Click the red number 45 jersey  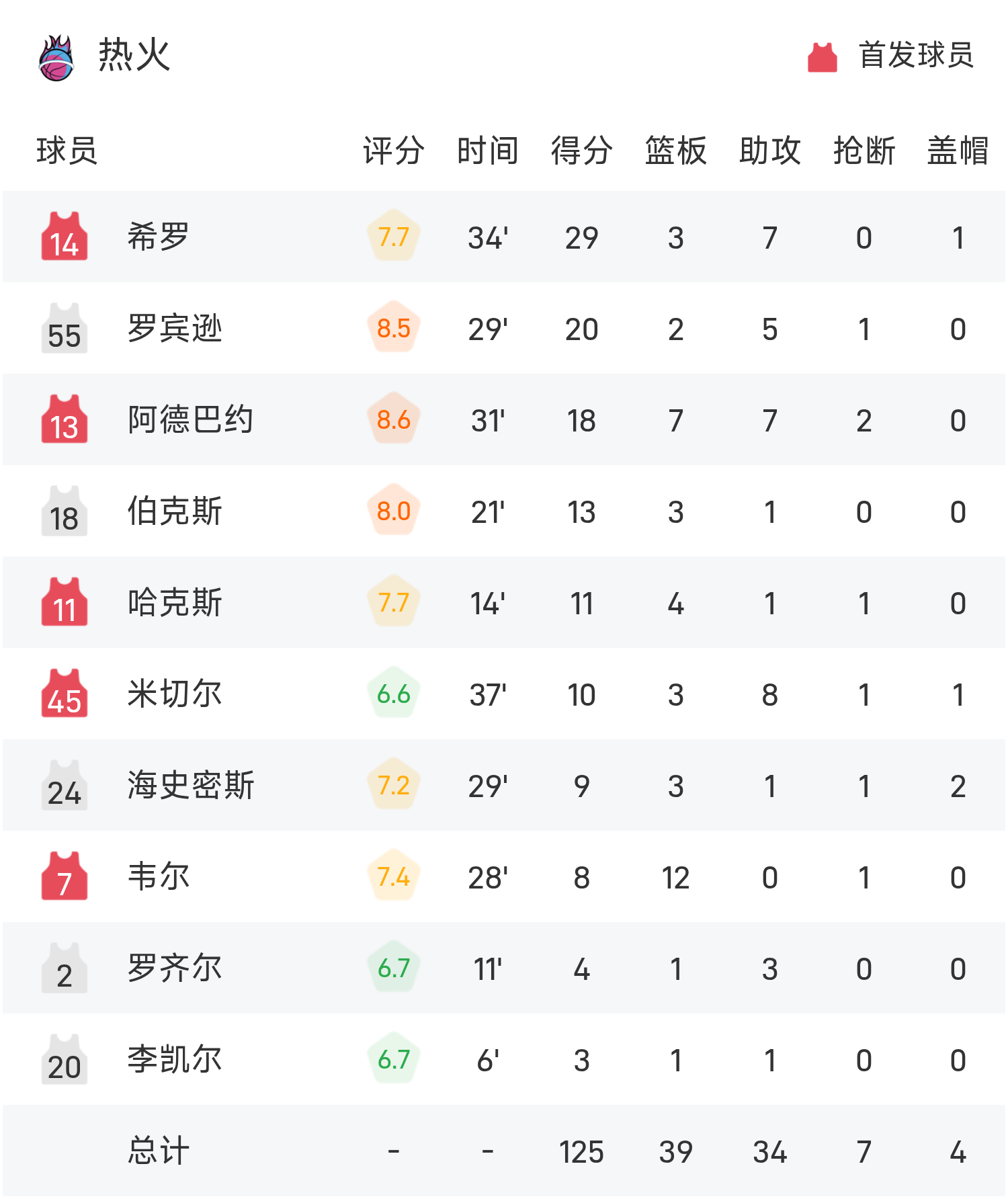(65, 694)
